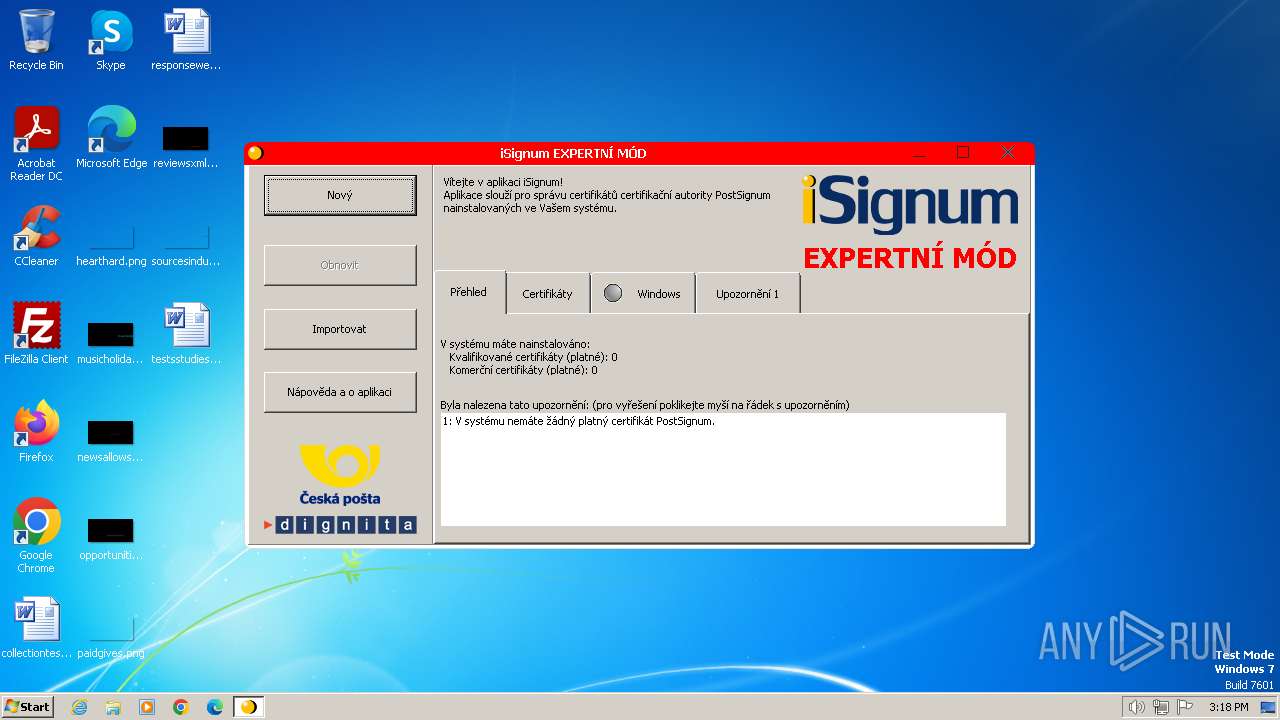
Task: Open testsstudies Word document
Action: click(x=186, y=334)
